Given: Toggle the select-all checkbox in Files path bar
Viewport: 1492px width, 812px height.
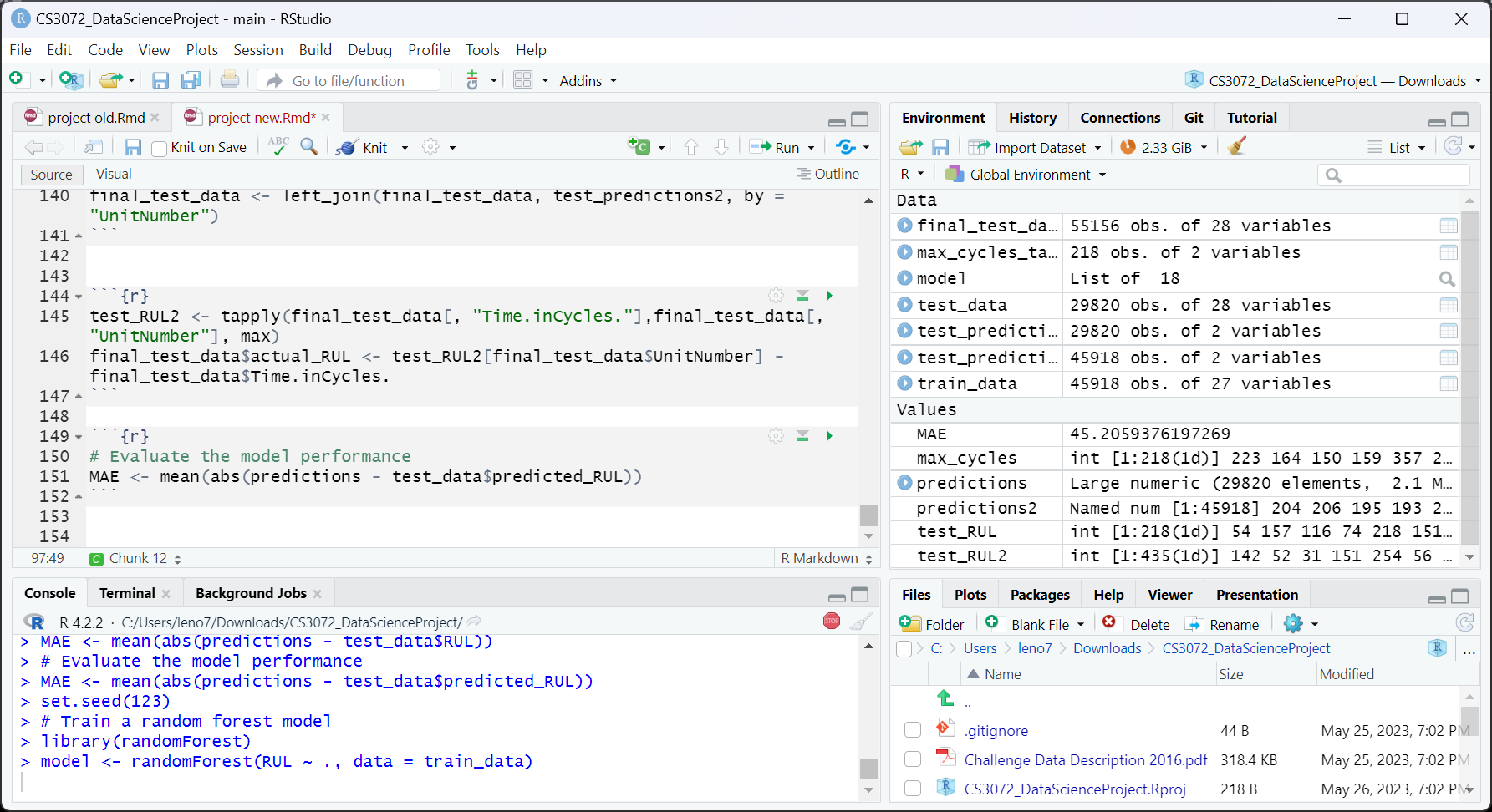Looking at the screenshot, I should [x=904, y=649].
